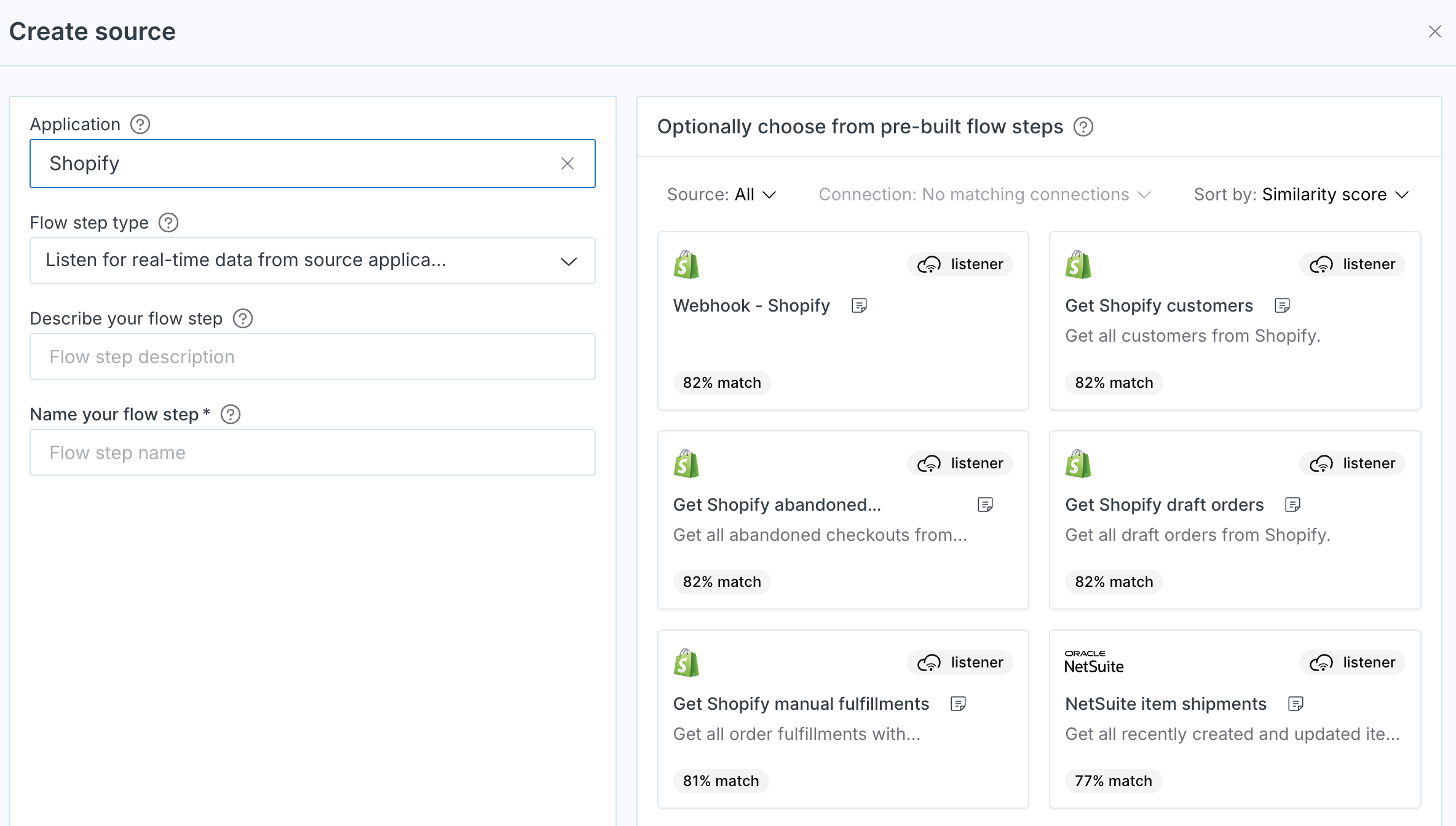
Task: Click listener badge on NetSuite item shipments card
Action: (1352, 663)
